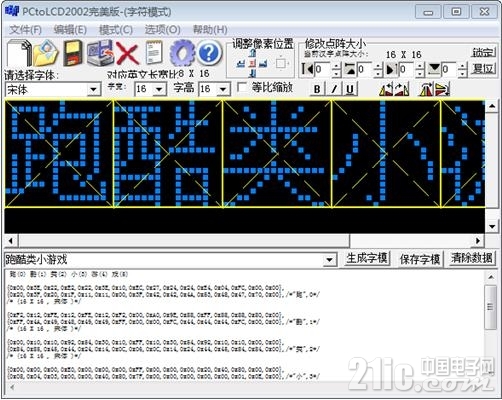Expand the 宋体 font dropdown
Screen dimensions: 502x400
click(x=94, y=89)
